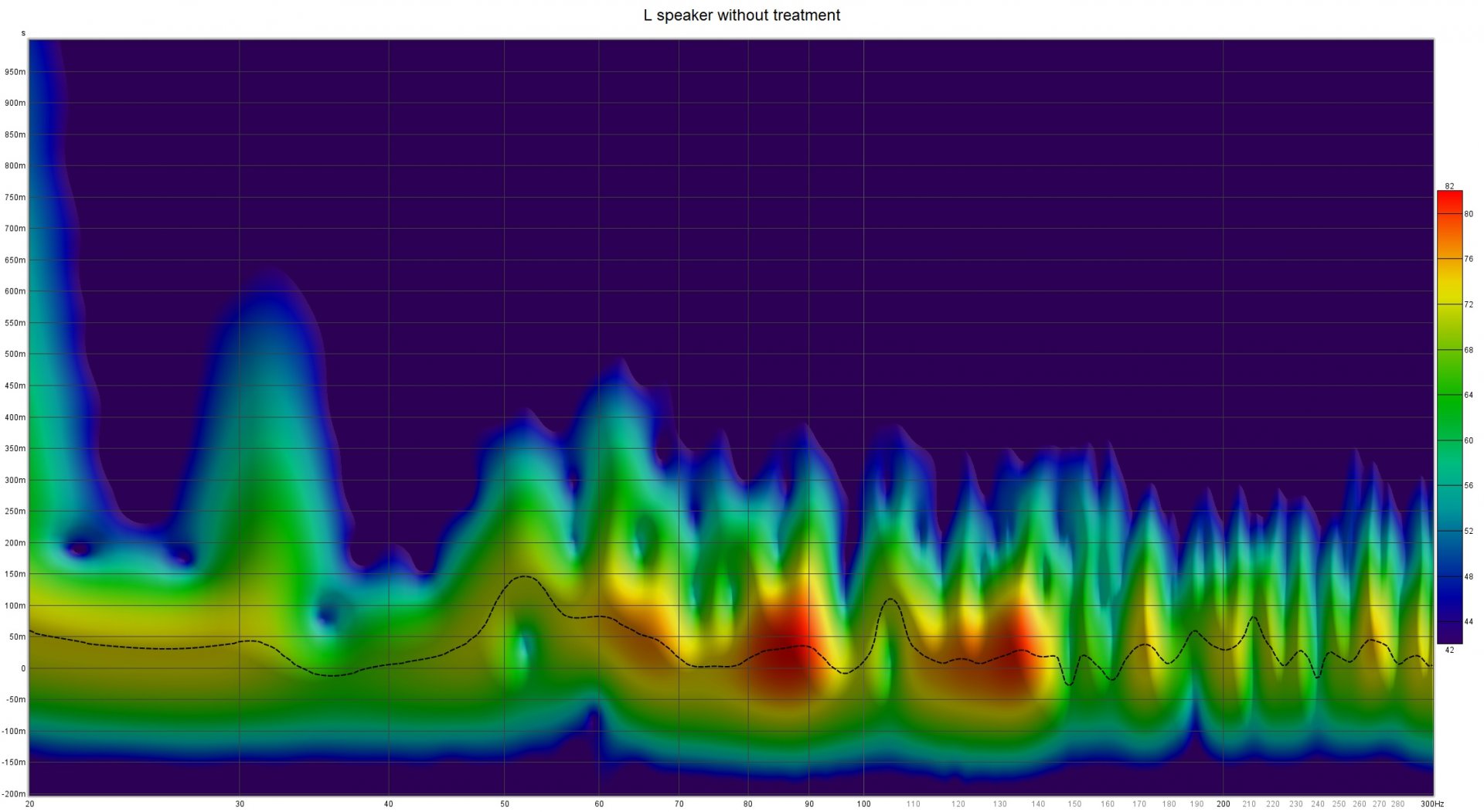
Task: Click the color scale legend bar
Action: (x=1449, y=417)
